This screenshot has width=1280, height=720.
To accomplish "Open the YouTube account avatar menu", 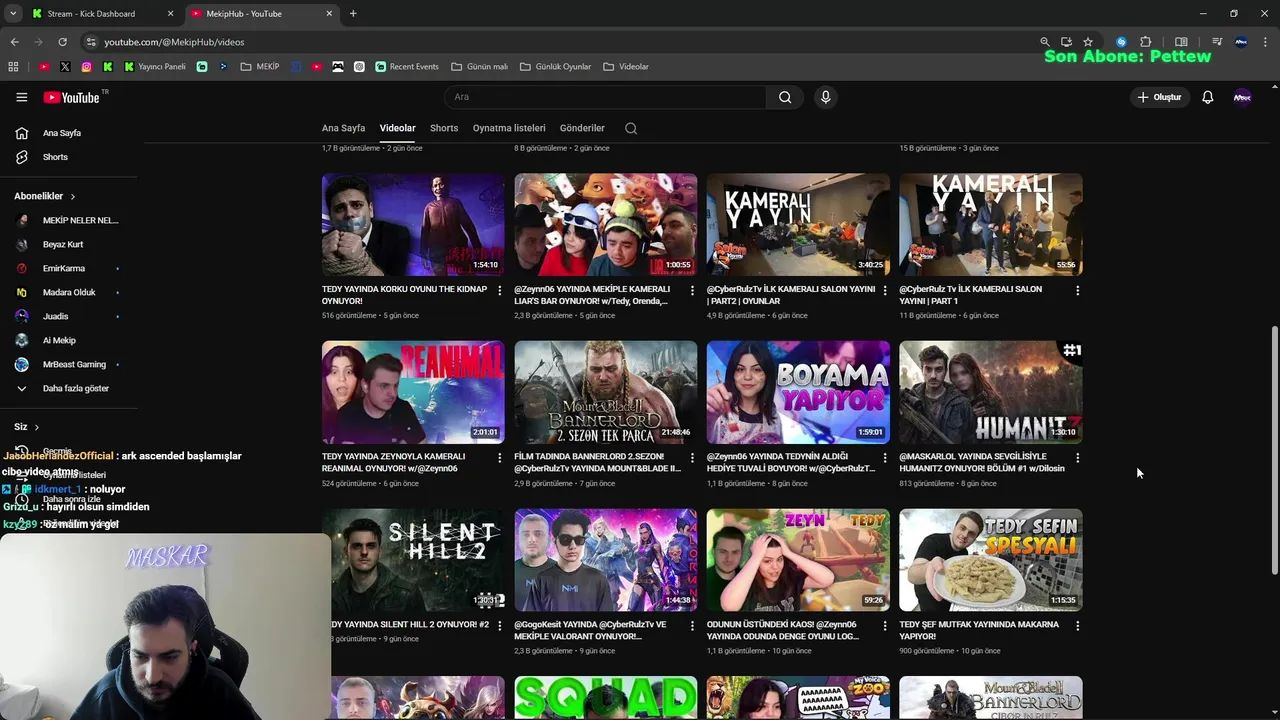I will point(1242,97).
